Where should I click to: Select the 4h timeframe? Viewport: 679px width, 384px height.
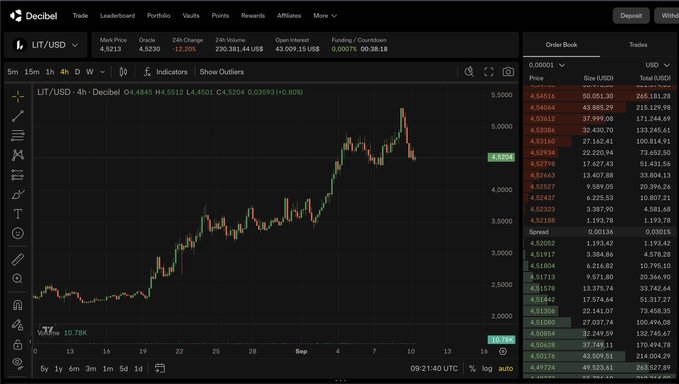click(x=64, y=72)
